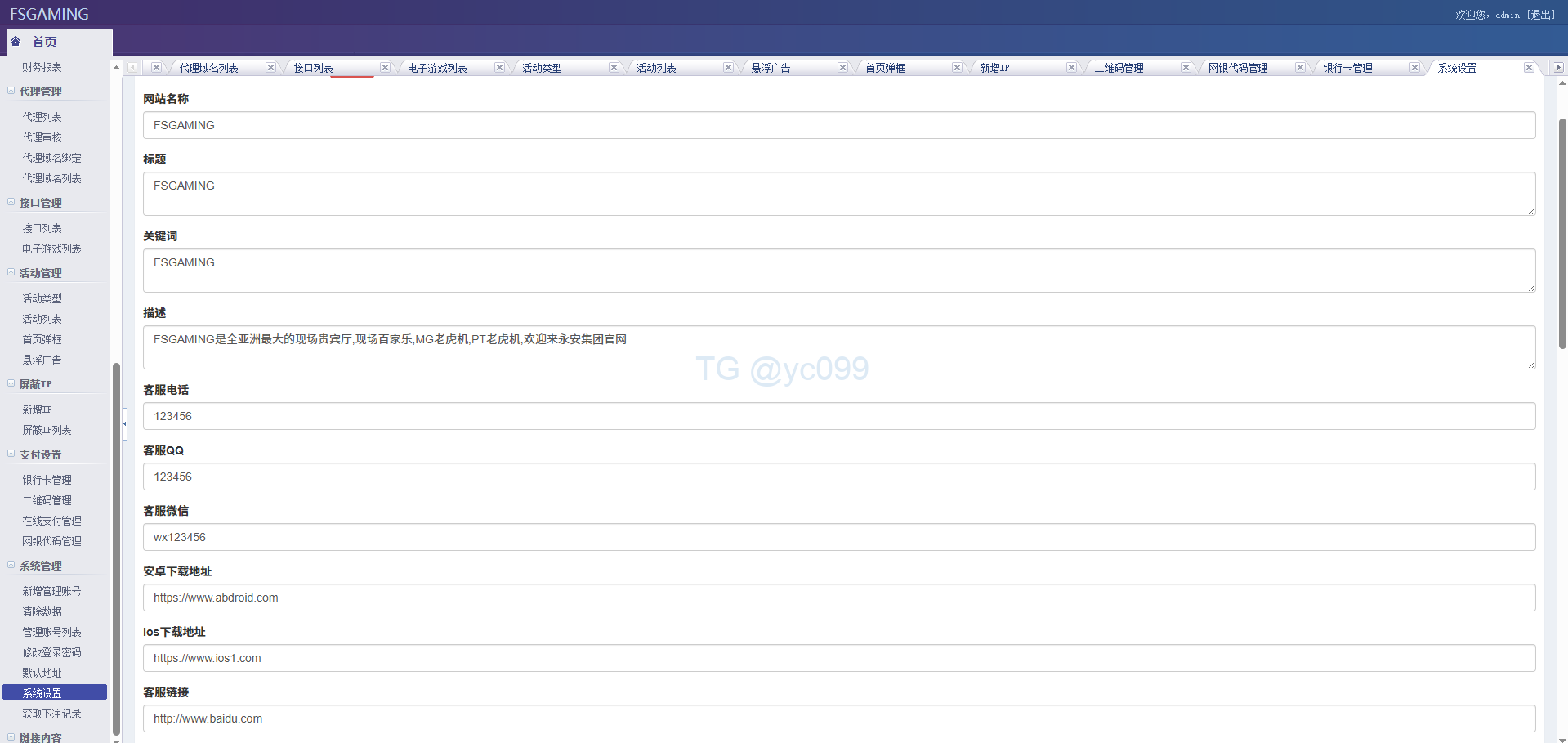
Task: Open 在线支付管理 from the sidebar
Action: point(52,521)
